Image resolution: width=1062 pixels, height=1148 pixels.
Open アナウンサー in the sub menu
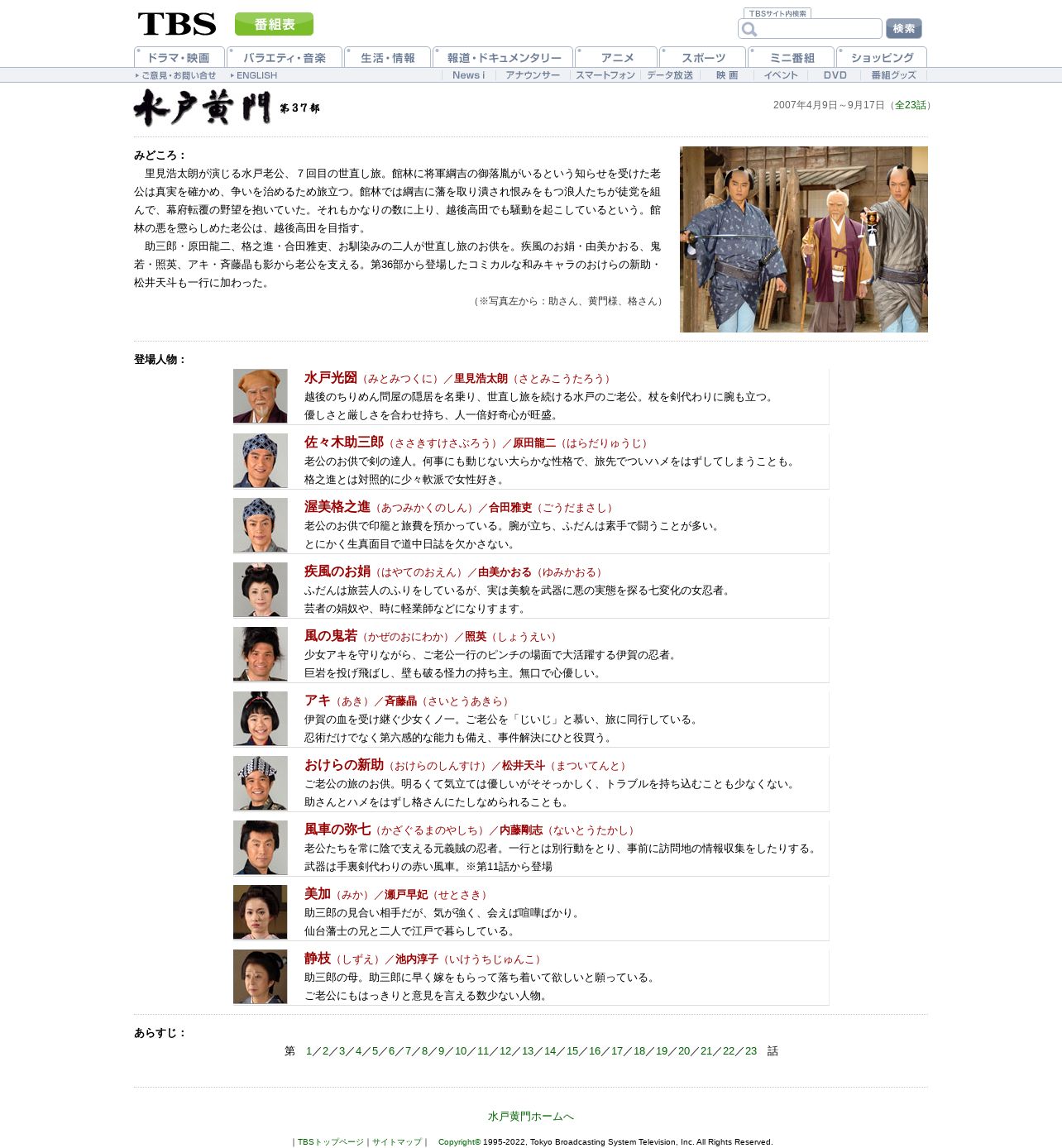(533, 75)
